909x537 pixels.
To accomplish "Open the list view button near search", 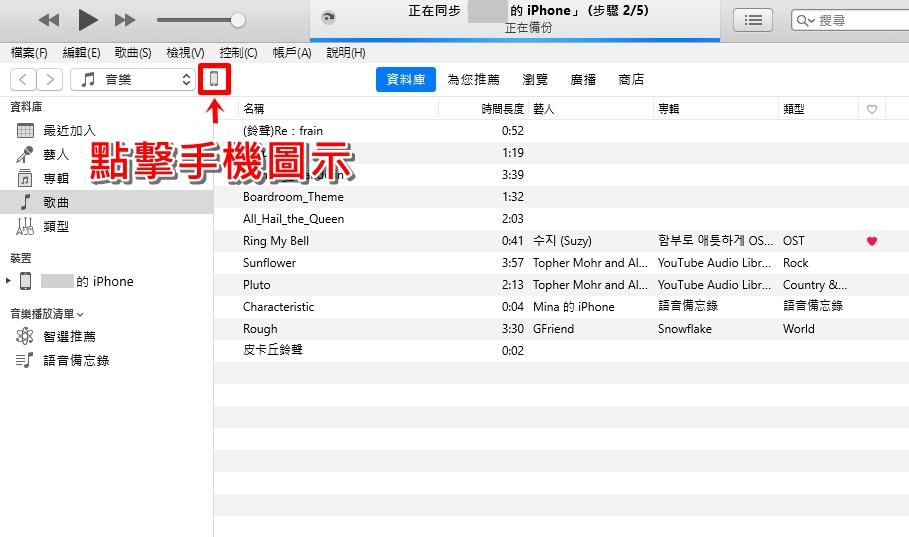I will click(x=752, y=20).
